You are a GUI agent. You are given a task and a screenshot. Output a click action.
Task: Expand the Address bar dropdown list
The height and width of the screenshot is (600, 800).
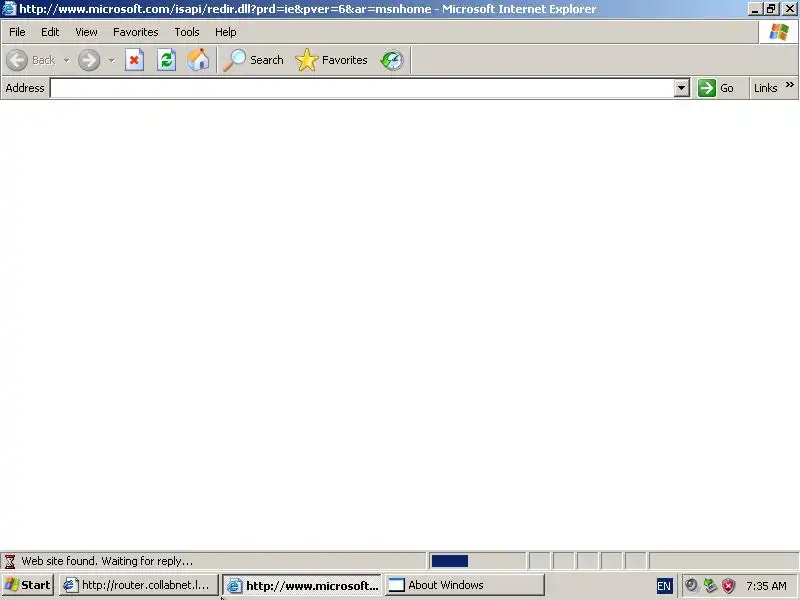coord(681,88)
